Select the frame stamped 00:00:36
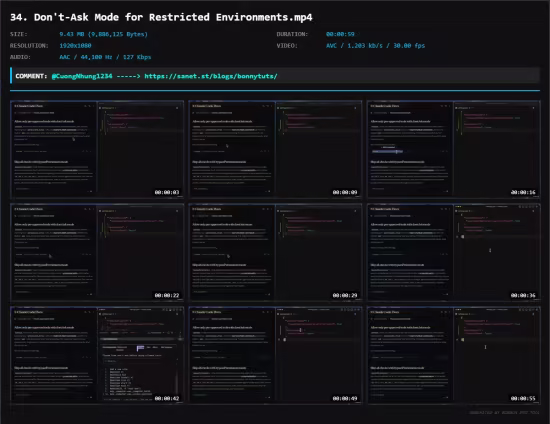This screenshot has width=550, height=424. [x=454, y=253]
